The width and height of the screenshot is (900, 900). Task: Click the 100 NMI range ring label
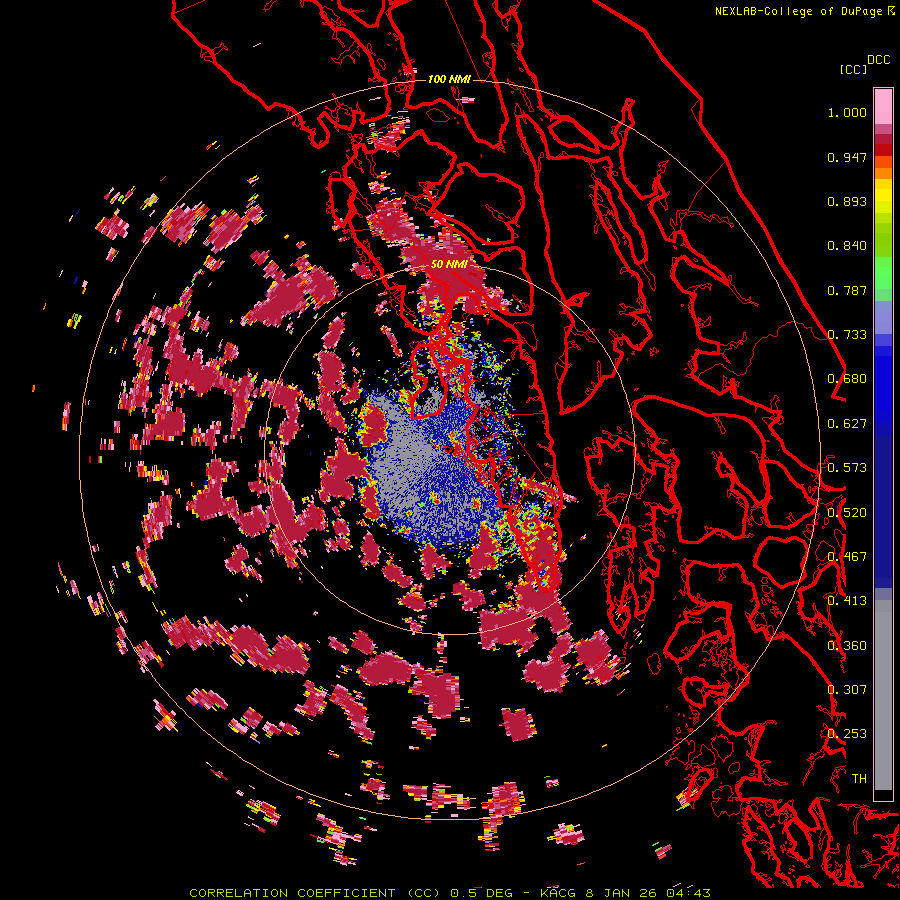[449, 79]
